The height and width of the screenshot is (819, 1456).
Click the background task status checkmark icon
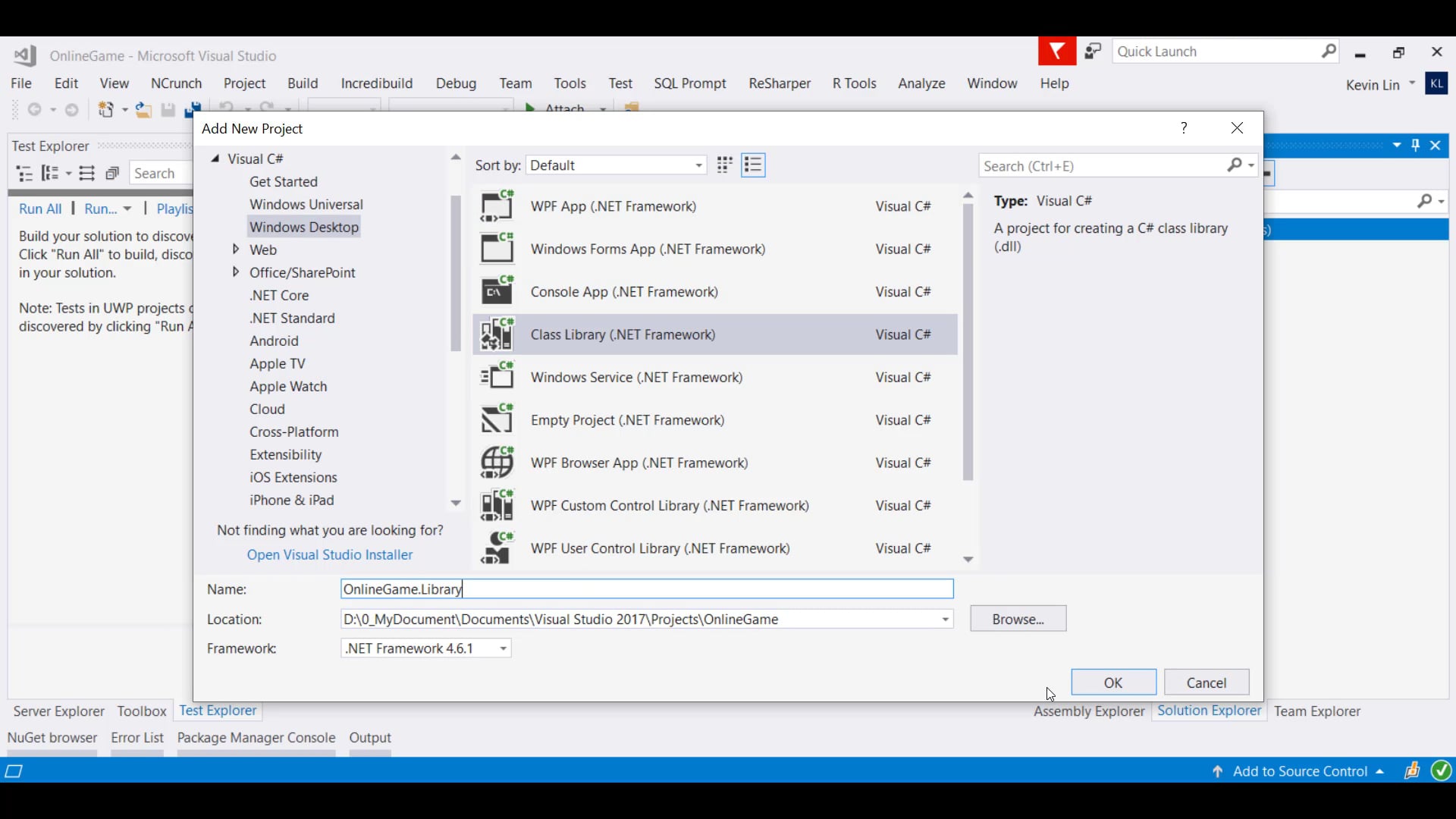1441,771
